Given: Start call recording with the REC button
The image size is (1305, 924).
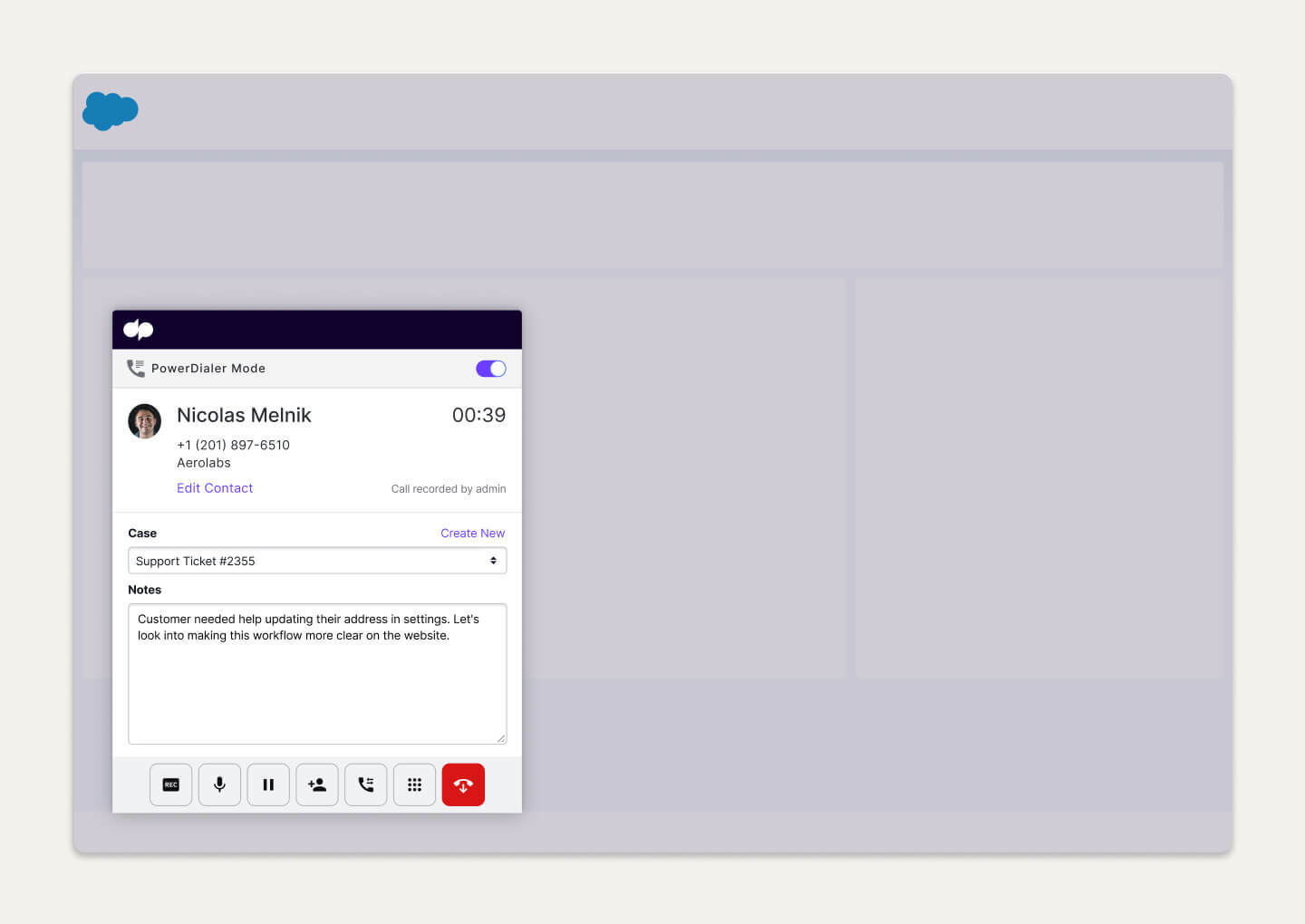Looking at the screenshot, I should tap(170, 784).
